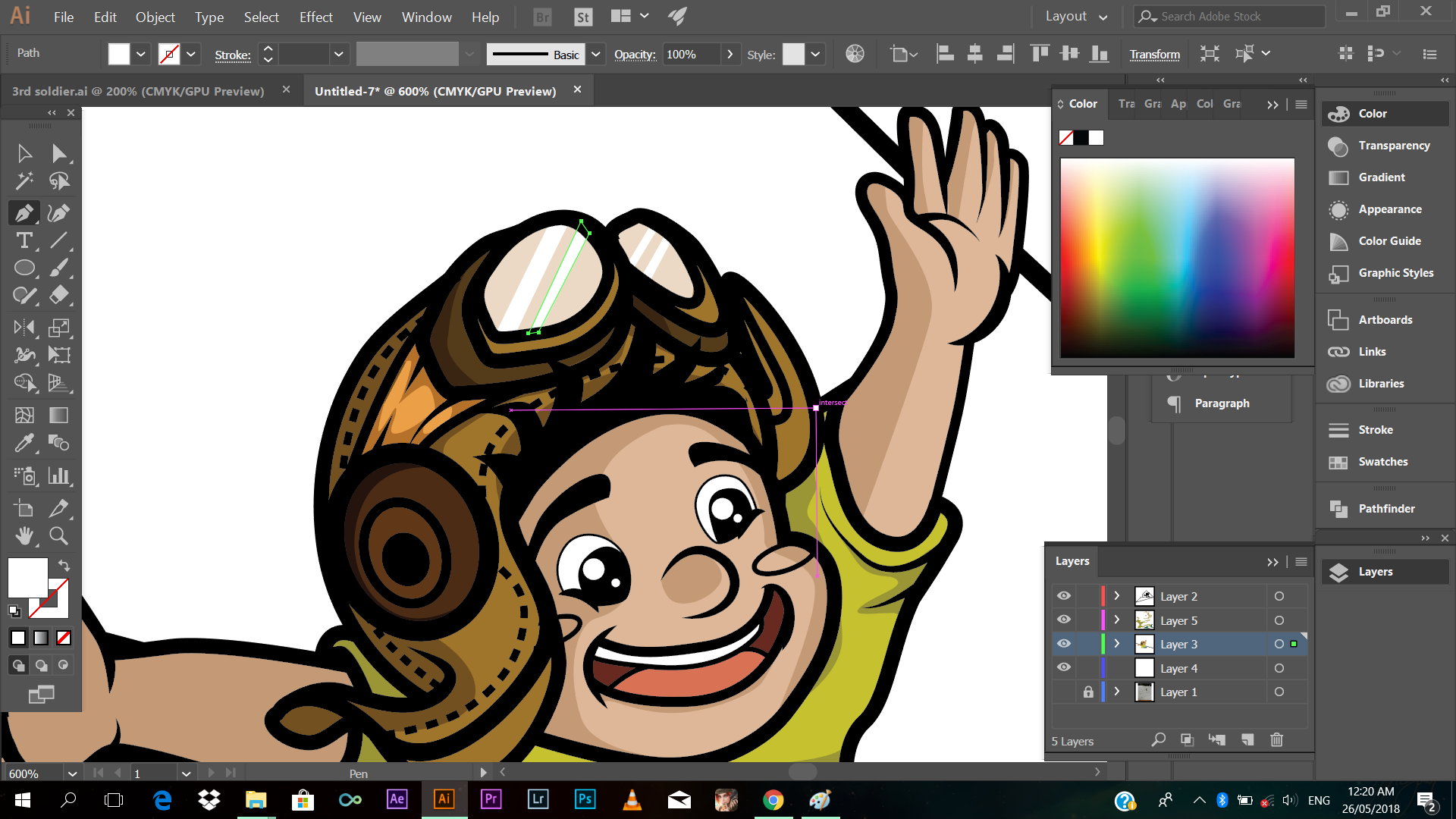Enable Draw Behind mode
The height and width of the screenshot is (819, 1456).
[x=41, y=665]
